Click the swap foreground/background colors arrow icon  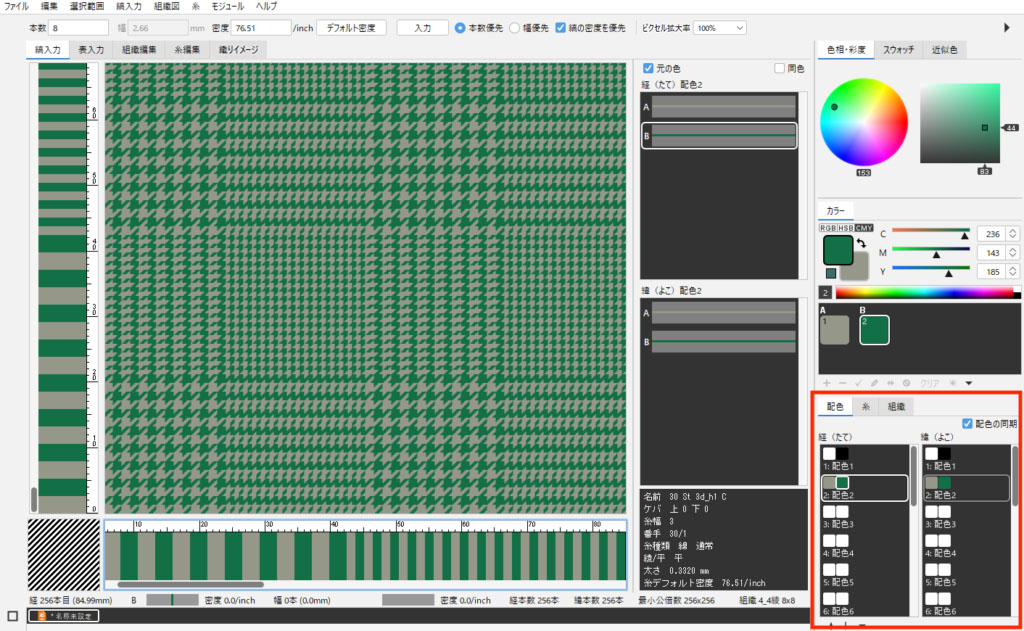point(861,243)
